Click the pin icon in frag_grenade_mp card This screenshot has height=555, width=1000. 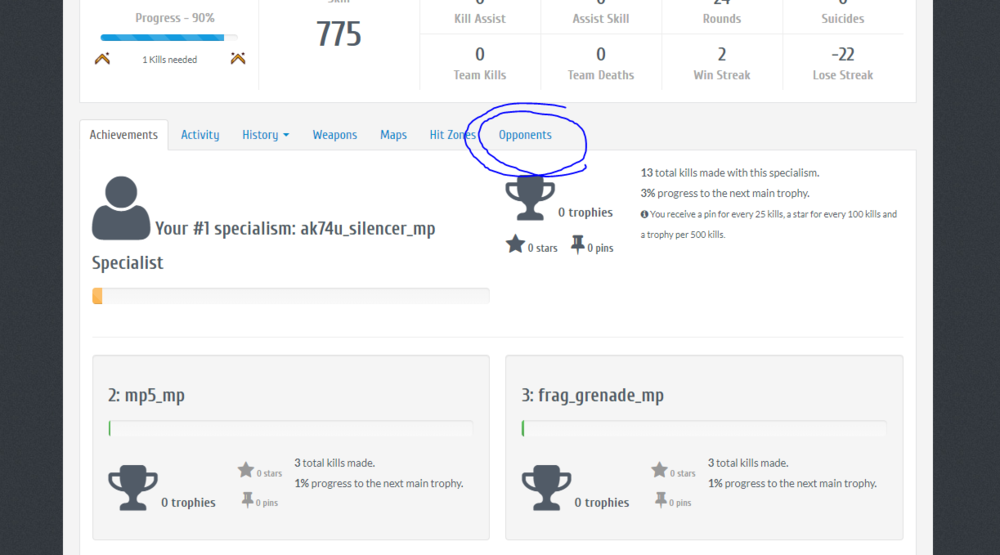tap(660, 499)
